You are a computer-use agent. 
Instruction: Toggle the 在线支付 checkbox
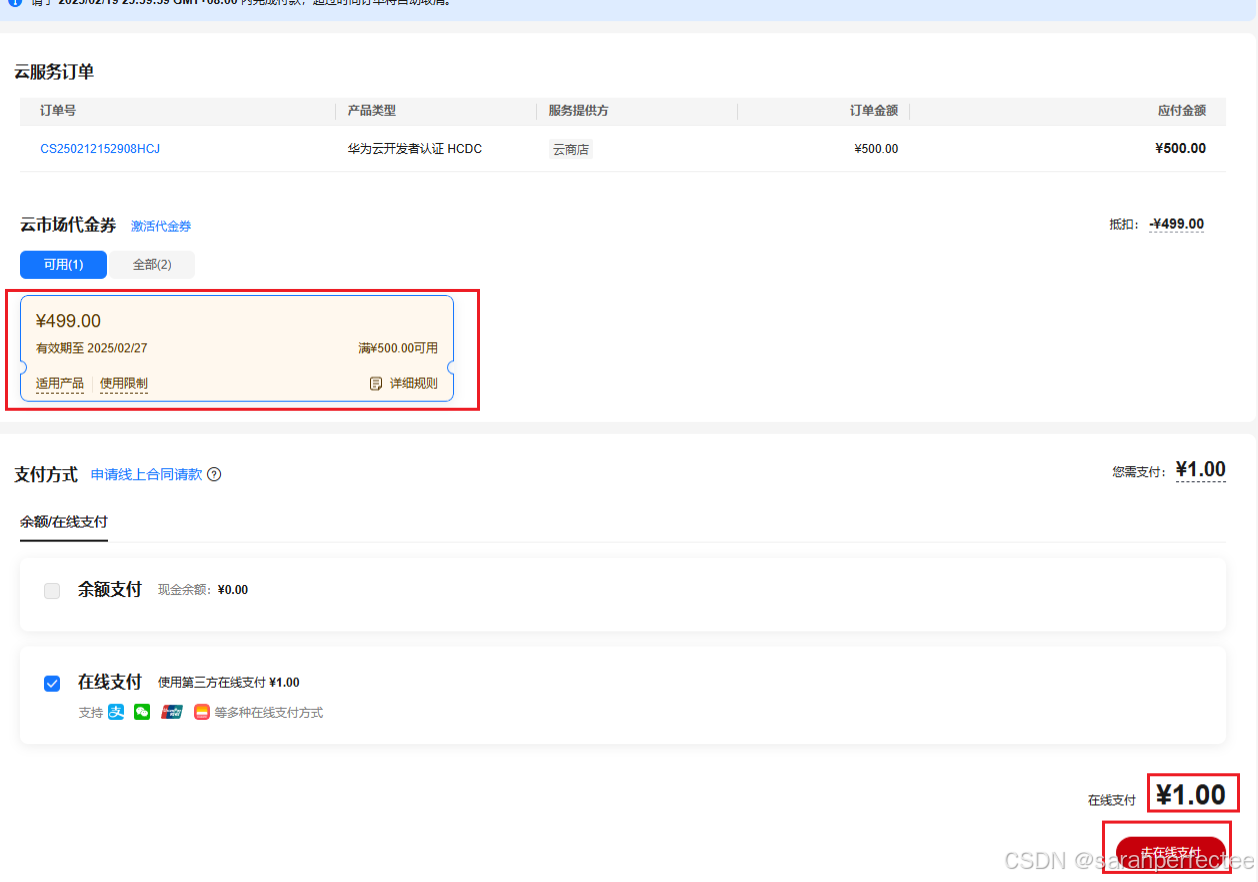[52, 683]
